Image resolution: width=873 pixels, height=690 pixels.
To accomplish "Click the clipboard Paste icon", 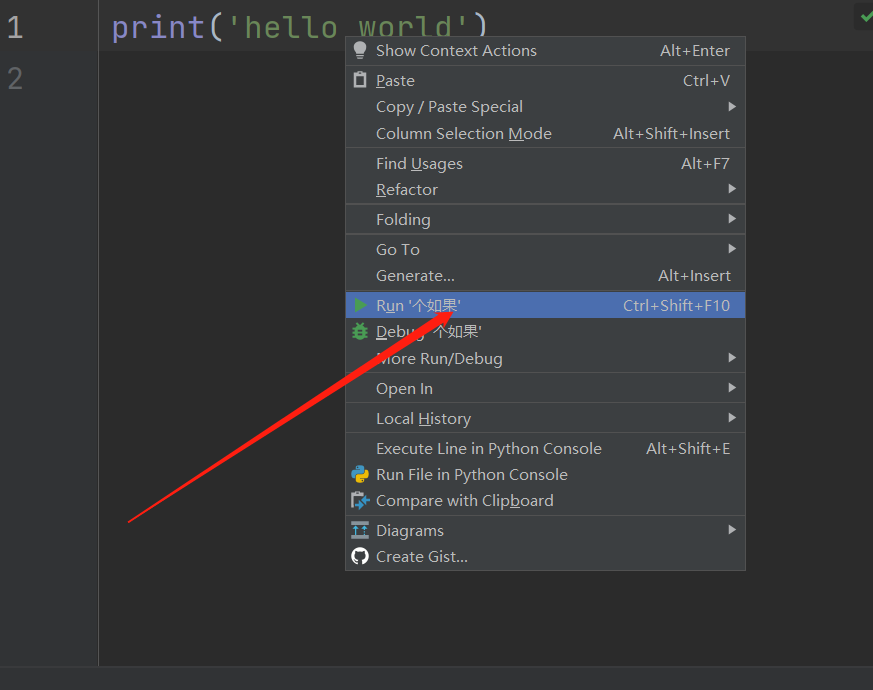I will [x=360, y=80].
